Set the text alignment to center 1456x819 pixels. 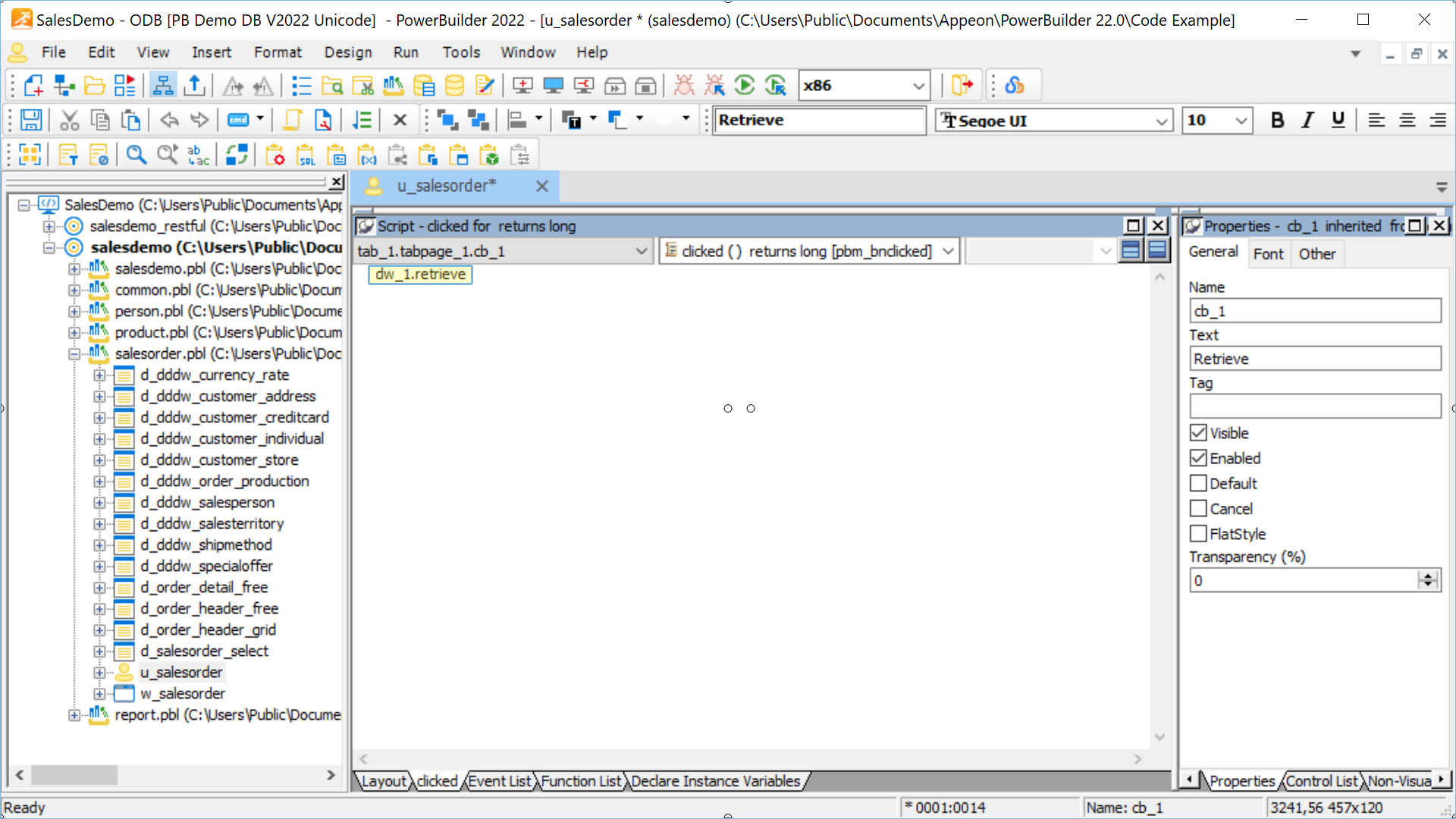point(1407,120)
